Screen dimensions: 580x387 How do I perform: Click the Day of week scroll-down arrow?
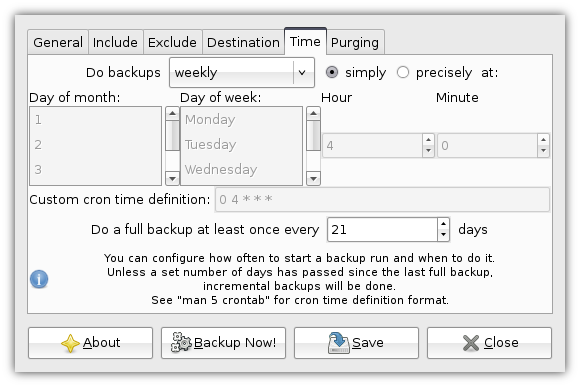click(313, 179)
